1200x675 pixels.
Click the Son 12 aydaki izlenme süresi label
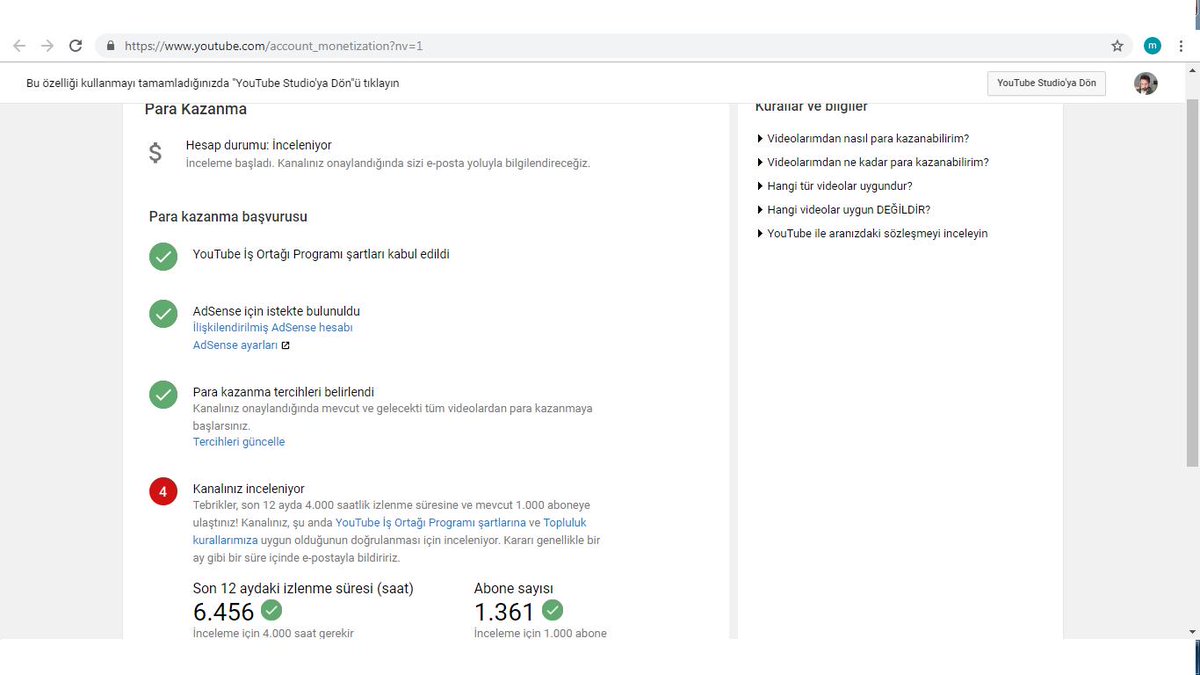pyautogui.click(x=303, y=588)
